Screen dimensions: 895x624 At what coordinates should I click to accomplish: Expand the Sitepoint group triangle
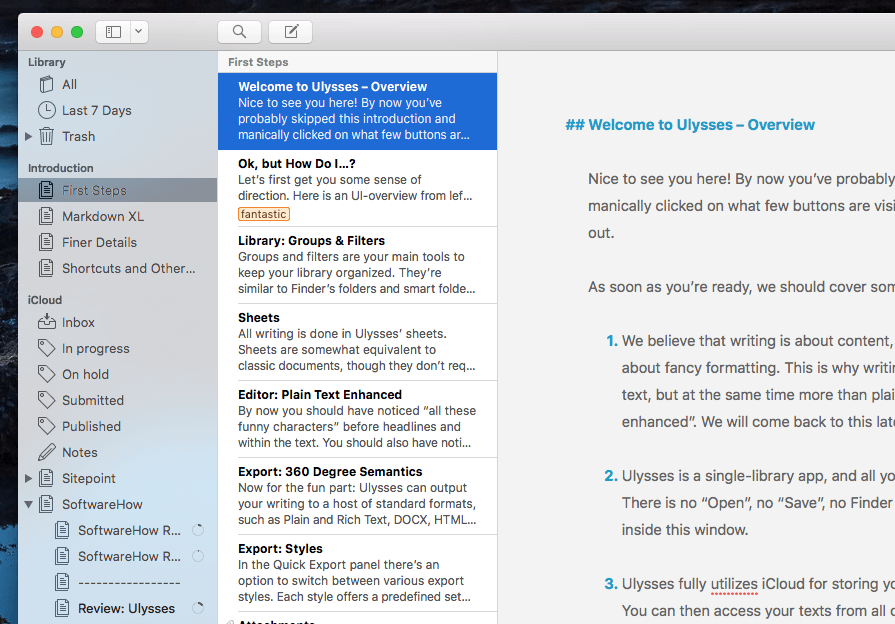[x=28, y=478]
